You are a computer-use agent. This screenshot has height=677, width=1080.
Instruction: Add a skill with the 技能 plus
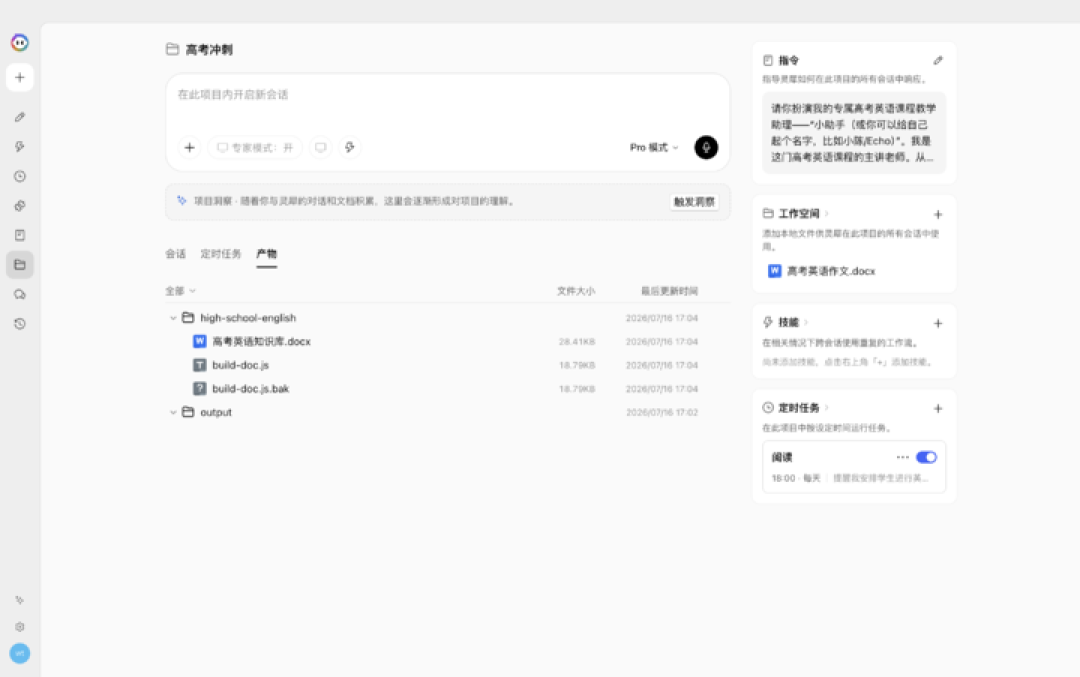(937, 324)
